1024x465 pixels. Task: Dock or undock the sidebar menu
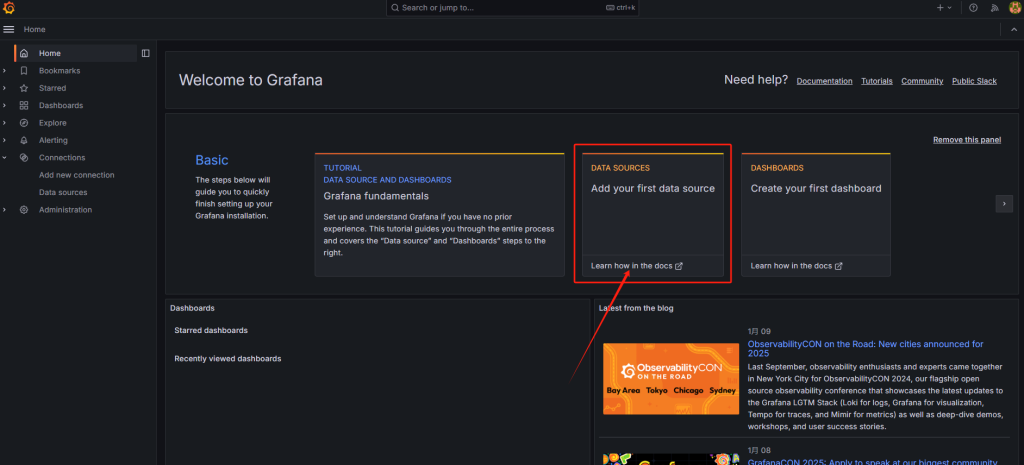[146, 54]
